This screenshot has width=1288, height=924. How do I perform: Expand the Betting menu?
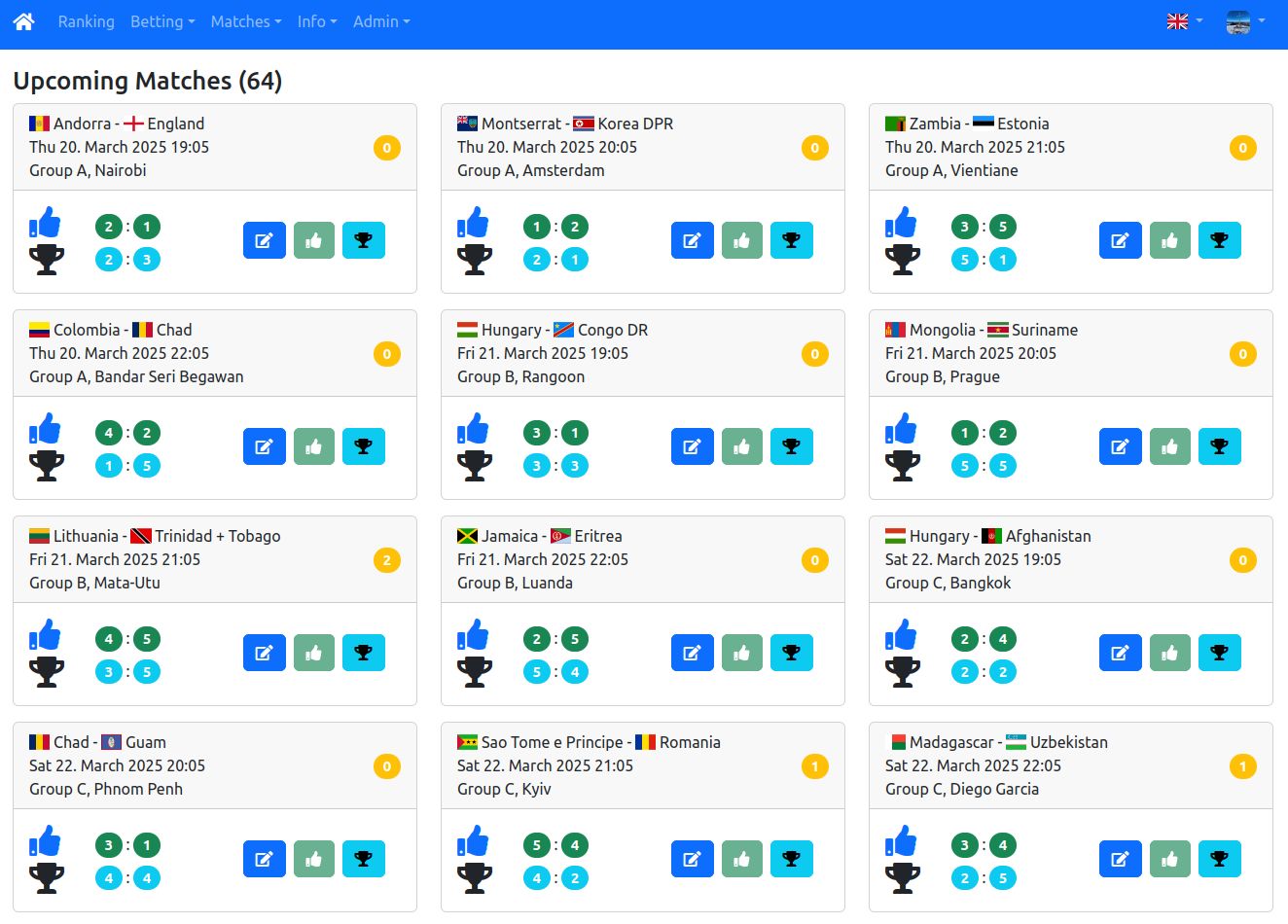[162, 21]
